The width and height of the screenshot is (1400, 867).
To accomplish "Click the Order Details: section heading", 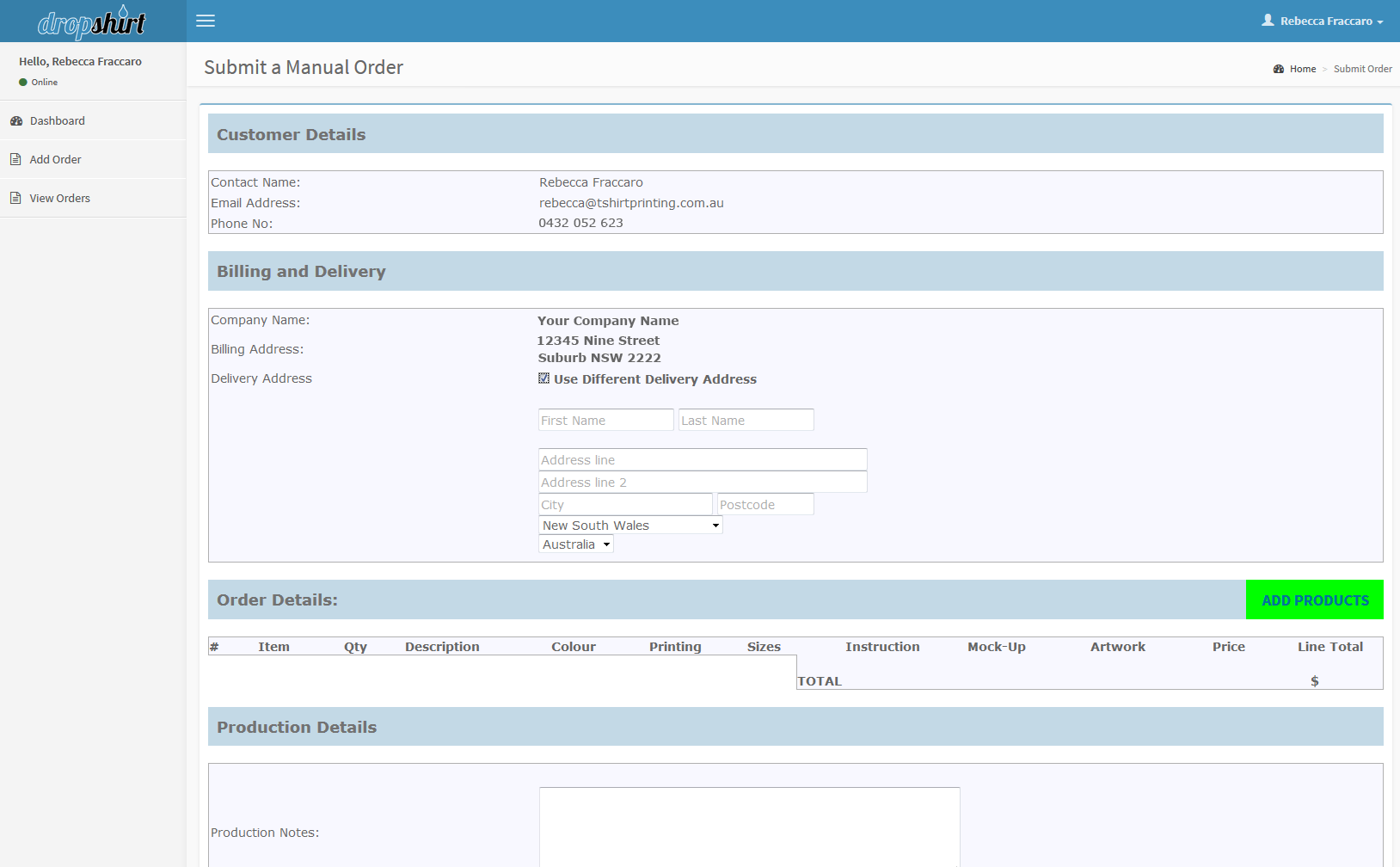I will point(277,600).
